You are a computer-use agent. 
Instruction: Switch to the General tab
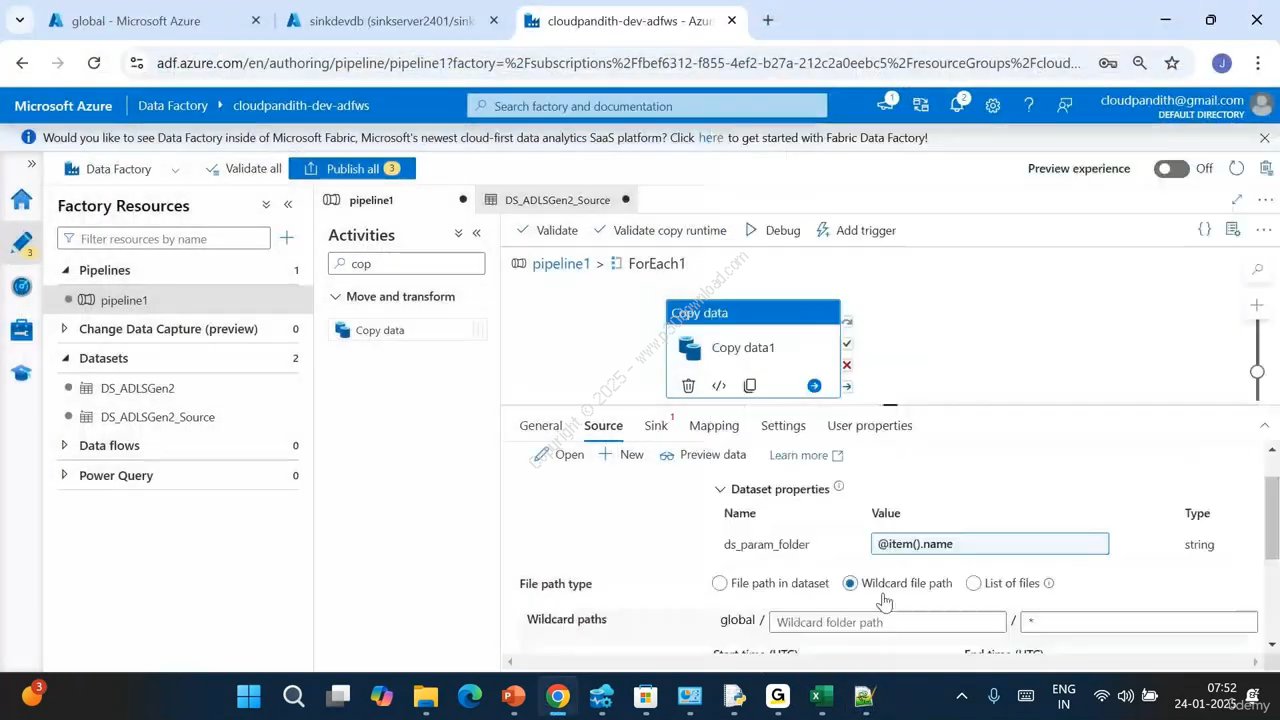click(x=541, y=425)
